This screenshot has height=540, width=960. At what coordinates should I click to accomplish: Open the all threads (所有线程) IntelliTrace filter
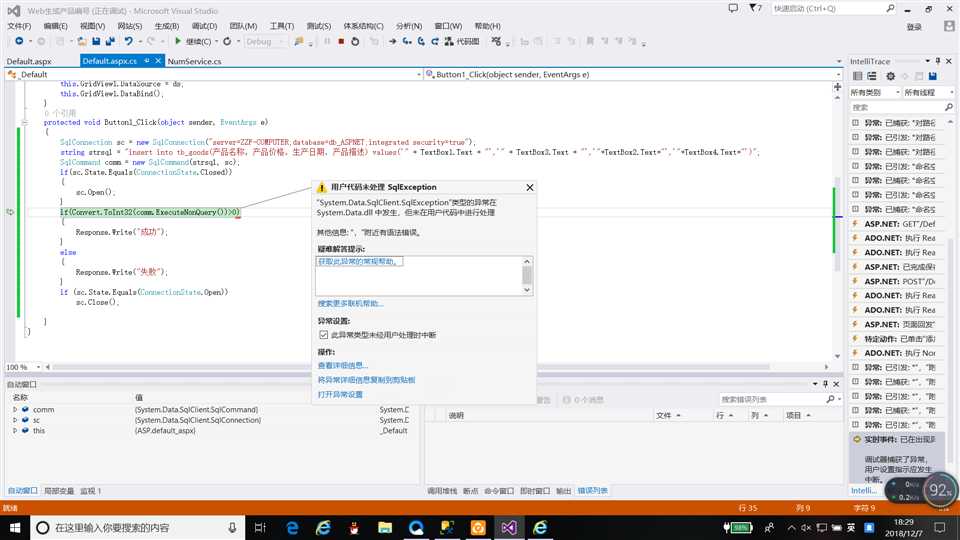928,92
